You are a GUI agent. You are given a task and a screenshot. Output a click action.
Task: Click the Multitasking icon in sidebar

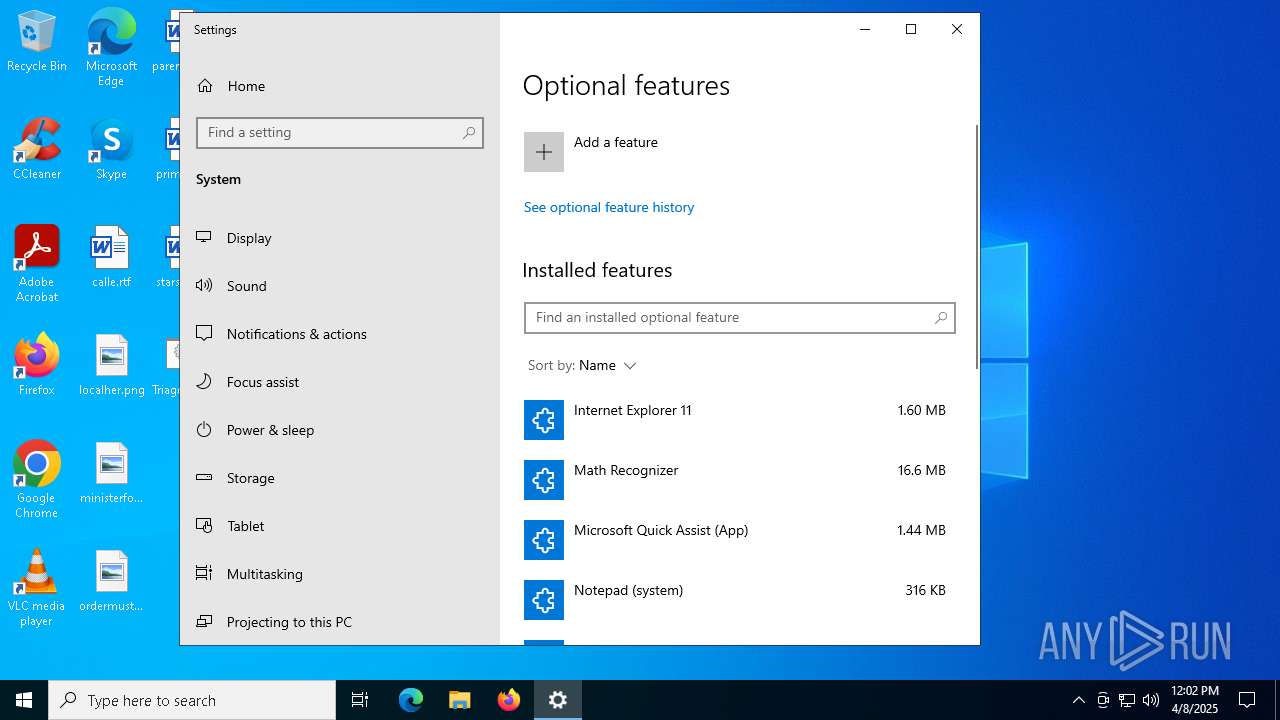[x=204, y=573]
